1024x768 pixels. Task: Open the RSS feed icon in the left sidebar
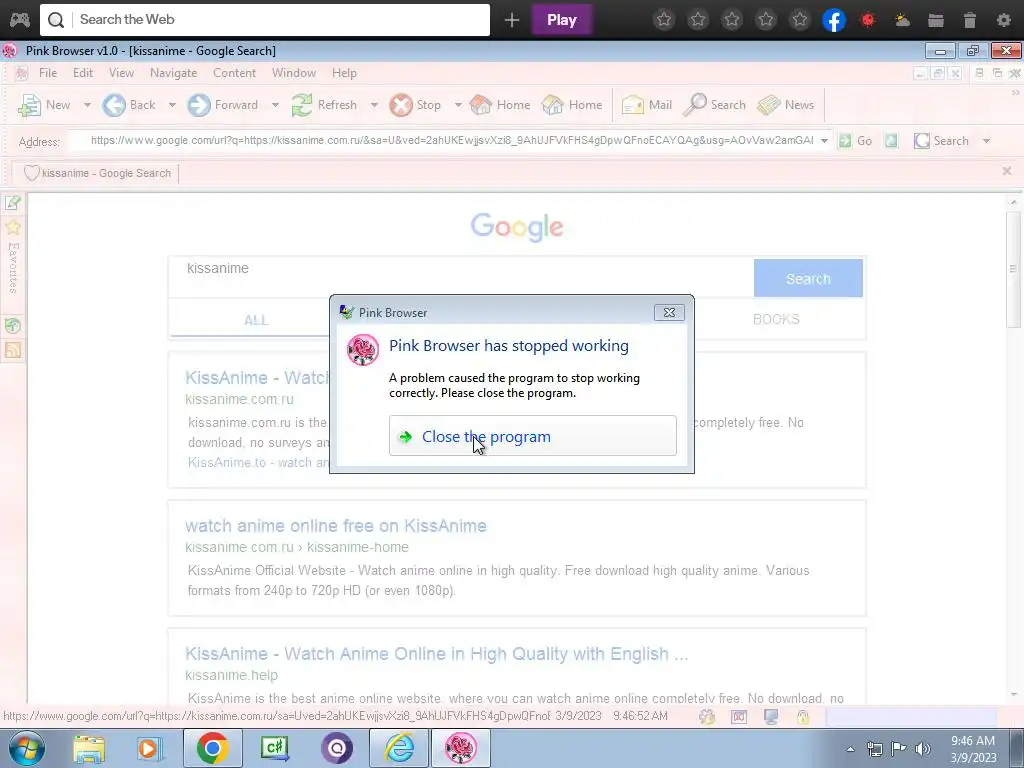point(12,350)
